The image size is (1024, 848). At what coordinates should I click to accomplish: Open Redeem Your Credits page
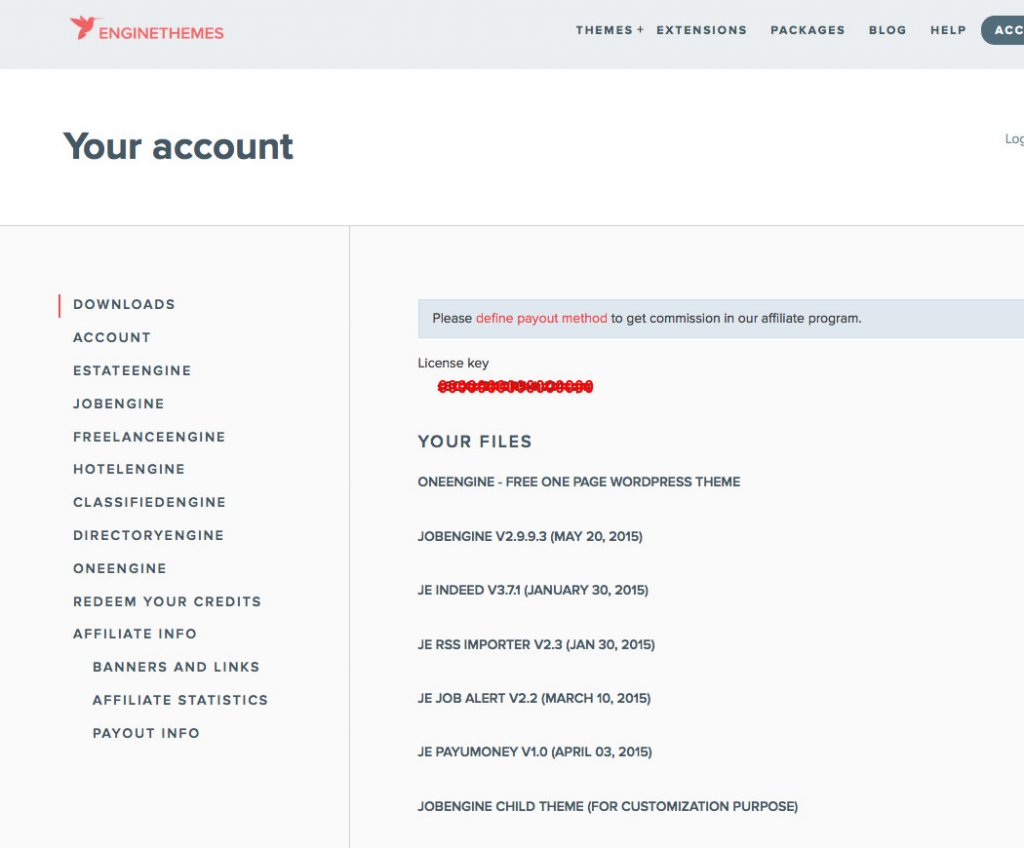167,601
